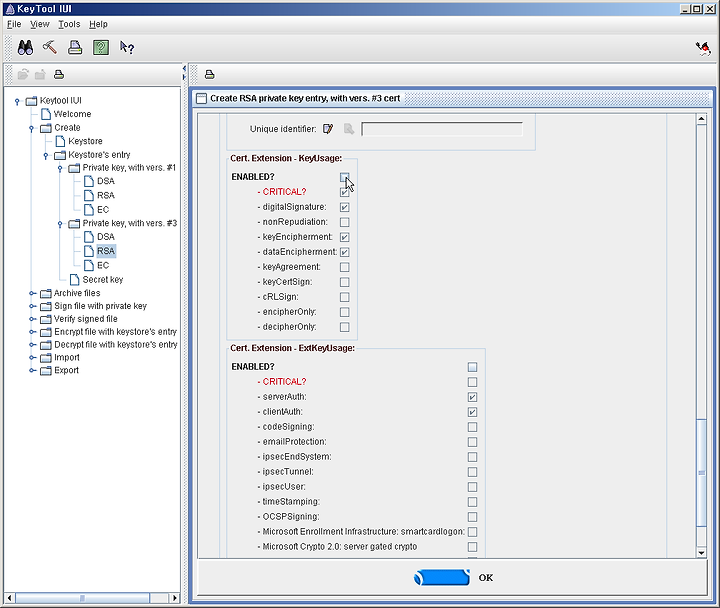Image resolution: width=720 pixels, height=608 pixels.
Task: Click the Secret key document icon
Action: pos(74,280)
